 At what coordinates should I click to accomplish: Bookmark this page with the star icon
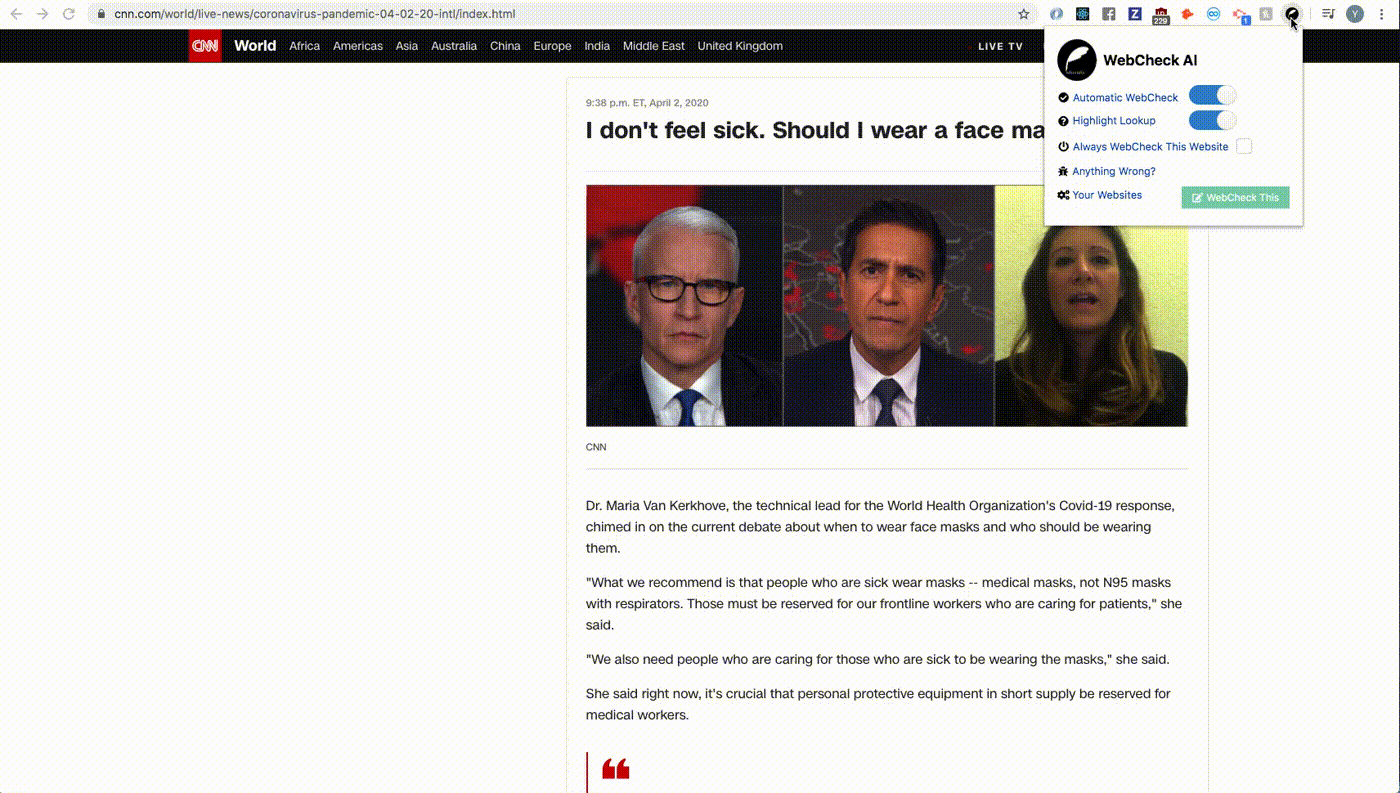click(1024, 14)
